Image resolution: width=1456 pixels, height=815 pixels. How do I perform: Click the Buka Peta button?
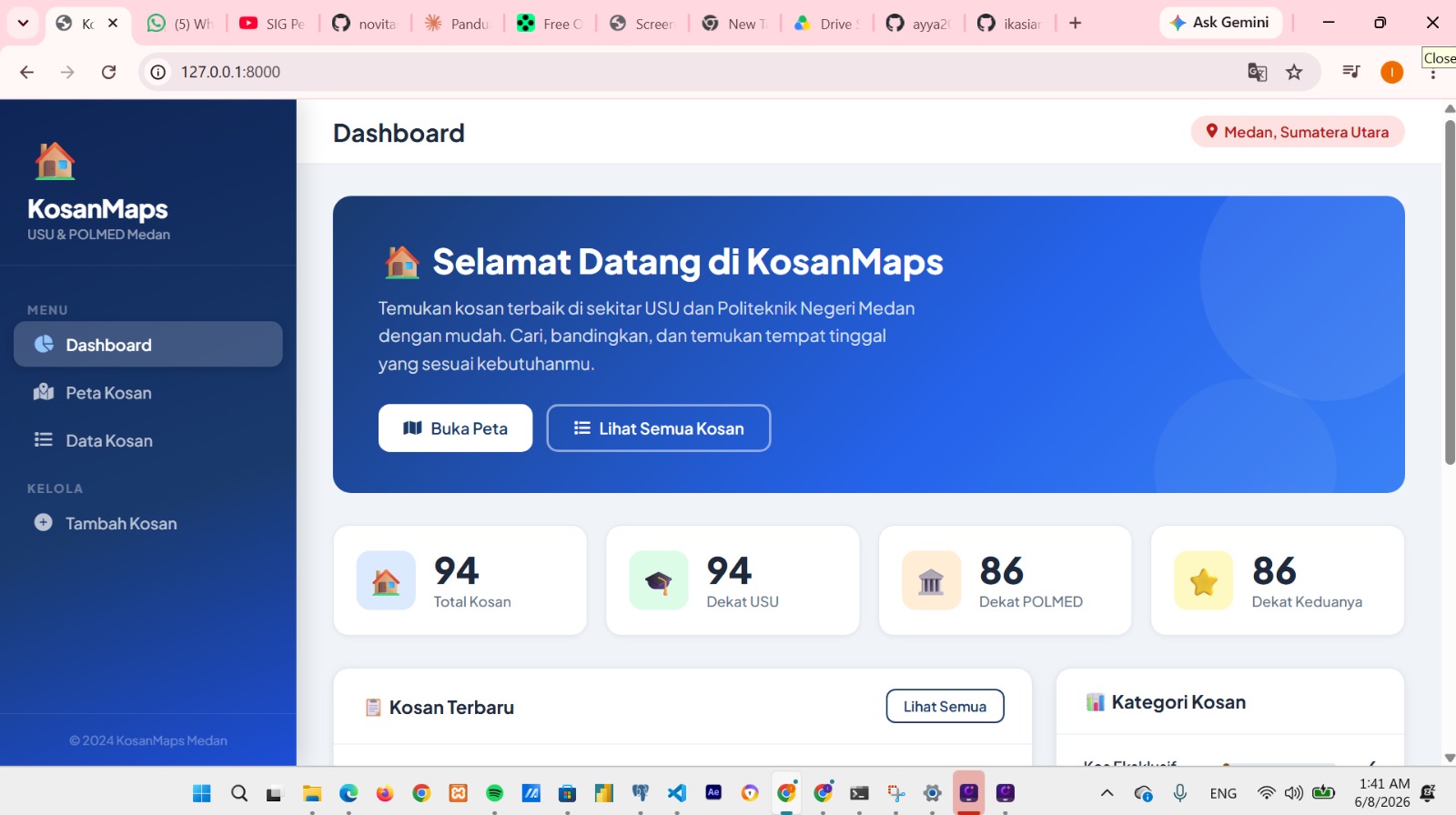pyautogui.click(x=455, y=428)
